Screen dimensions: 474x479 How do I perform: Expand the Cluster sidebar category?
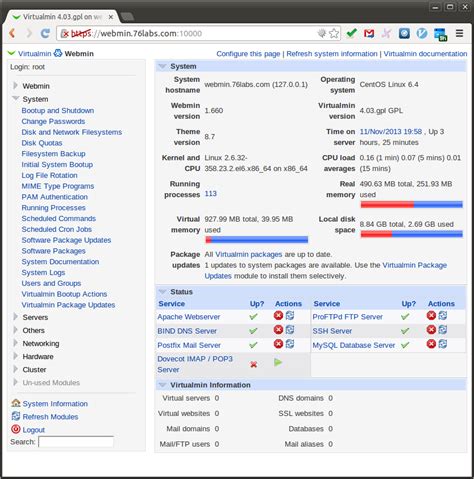[x=15, y=369]
